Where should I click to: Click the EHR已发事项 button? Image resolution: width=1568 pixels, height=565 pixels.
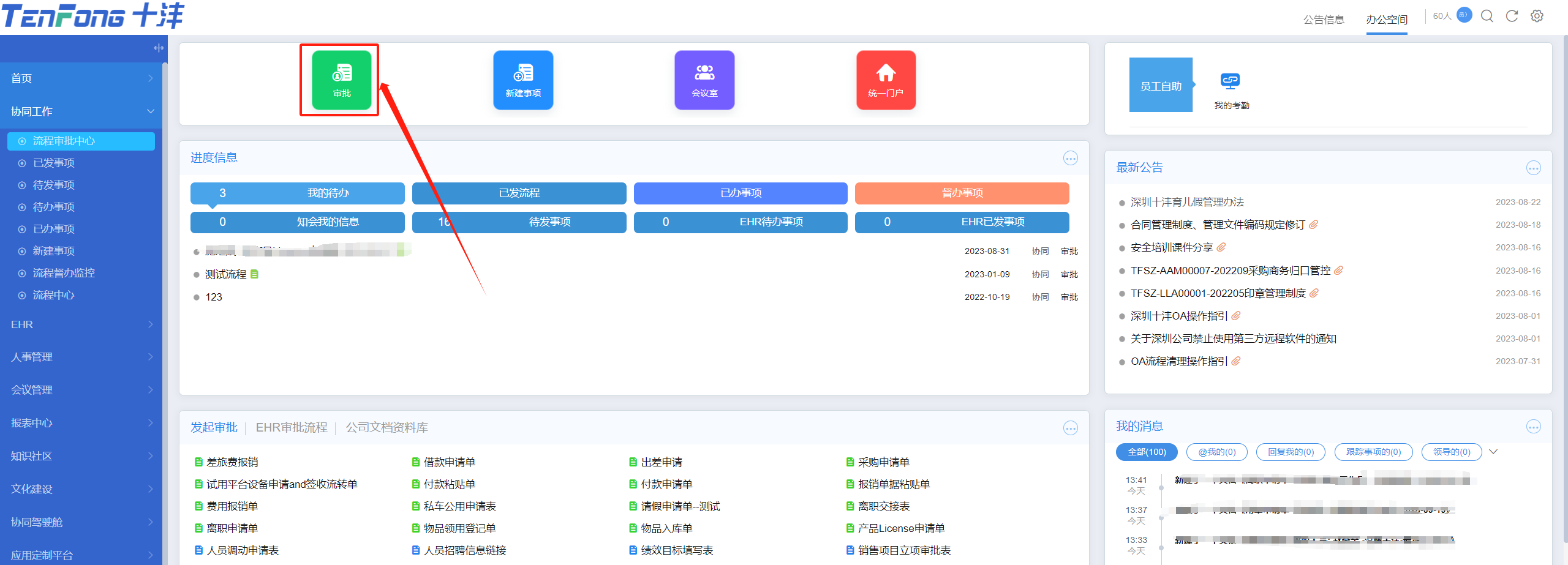[962, 222]
